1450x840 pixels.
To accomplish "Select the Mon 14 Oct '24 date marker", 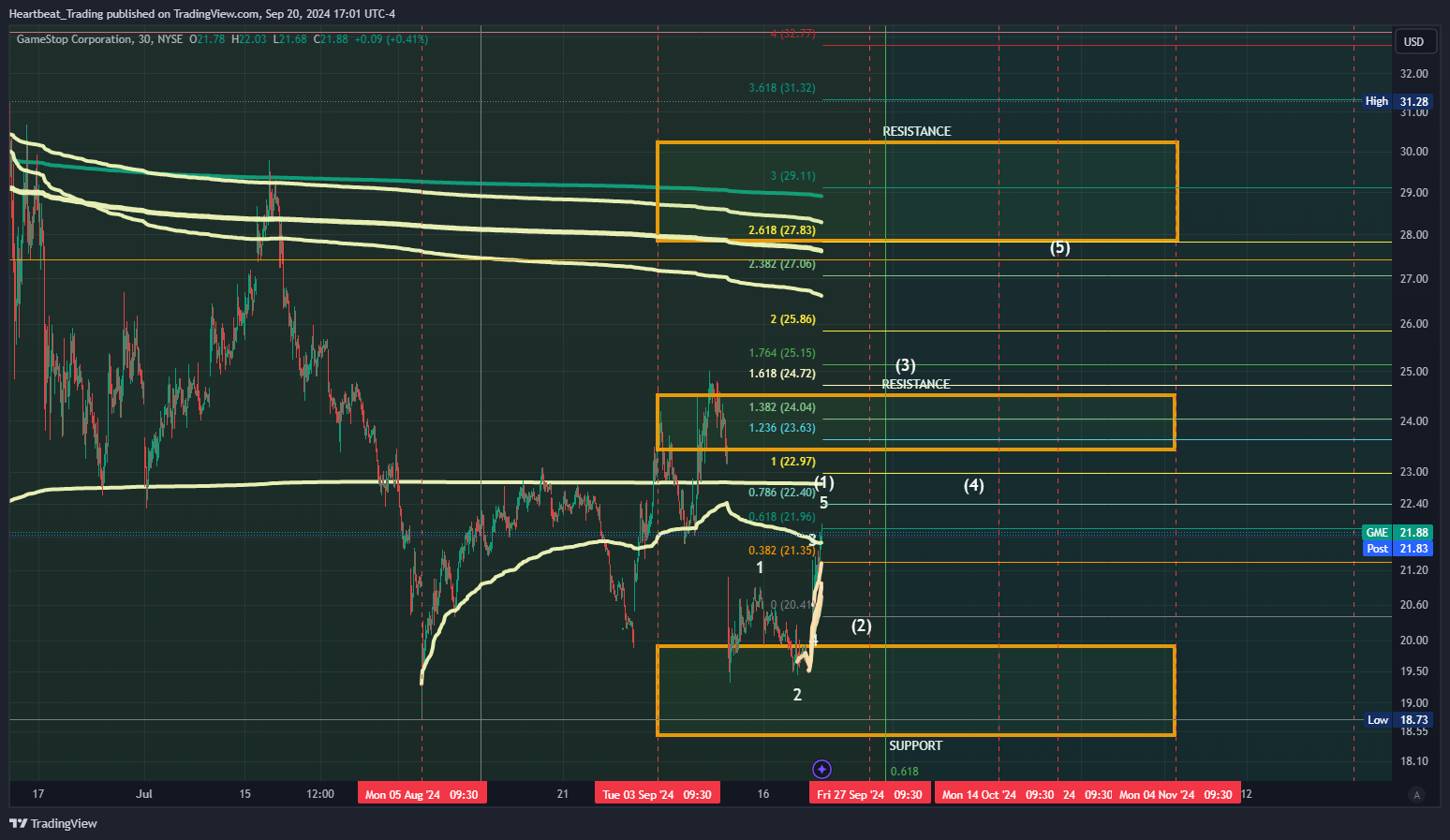I will coord(998,794).
